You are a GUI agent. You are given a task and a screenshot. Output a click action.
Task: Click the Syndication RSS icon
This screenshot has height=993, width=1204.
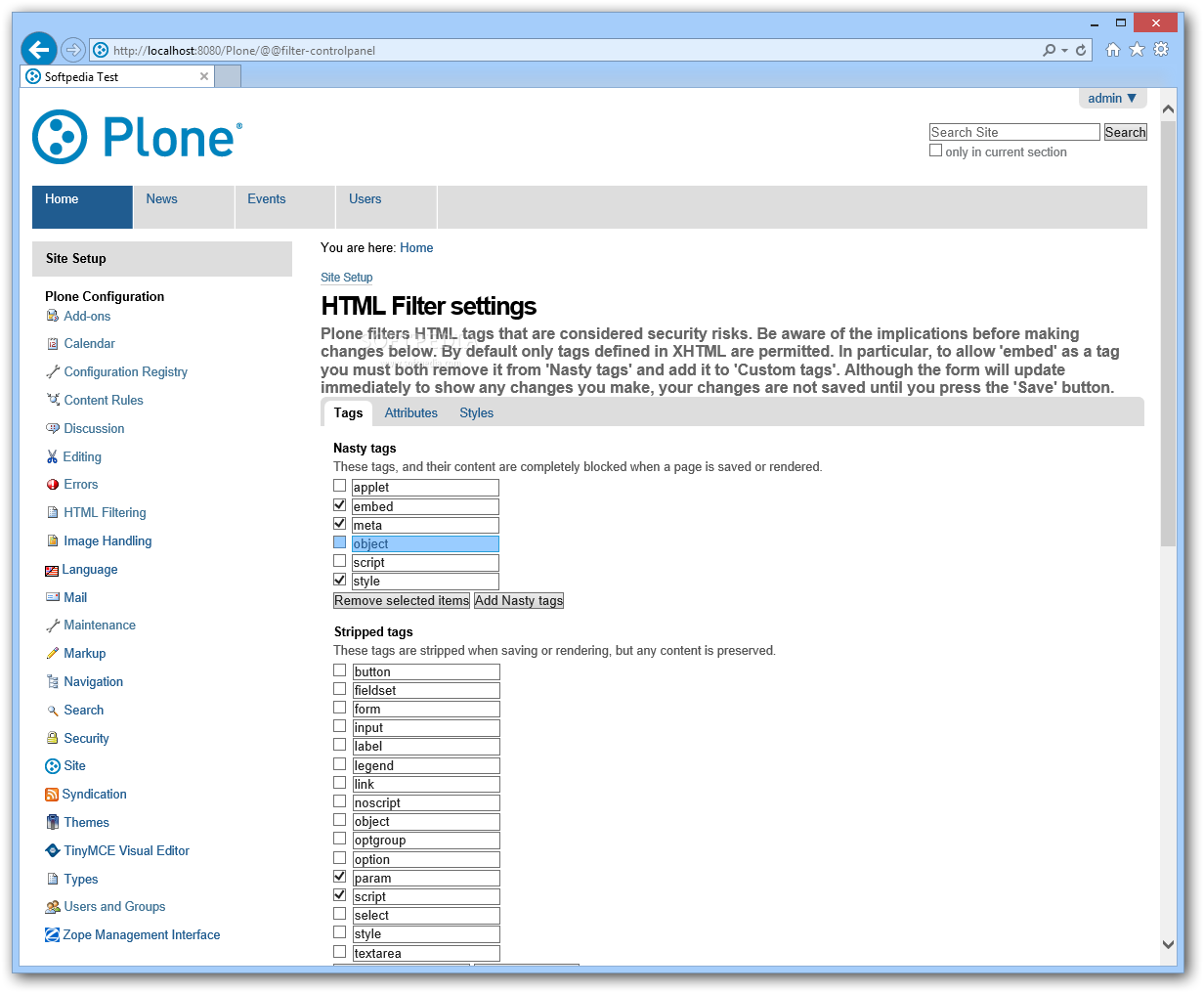[52, 795]
